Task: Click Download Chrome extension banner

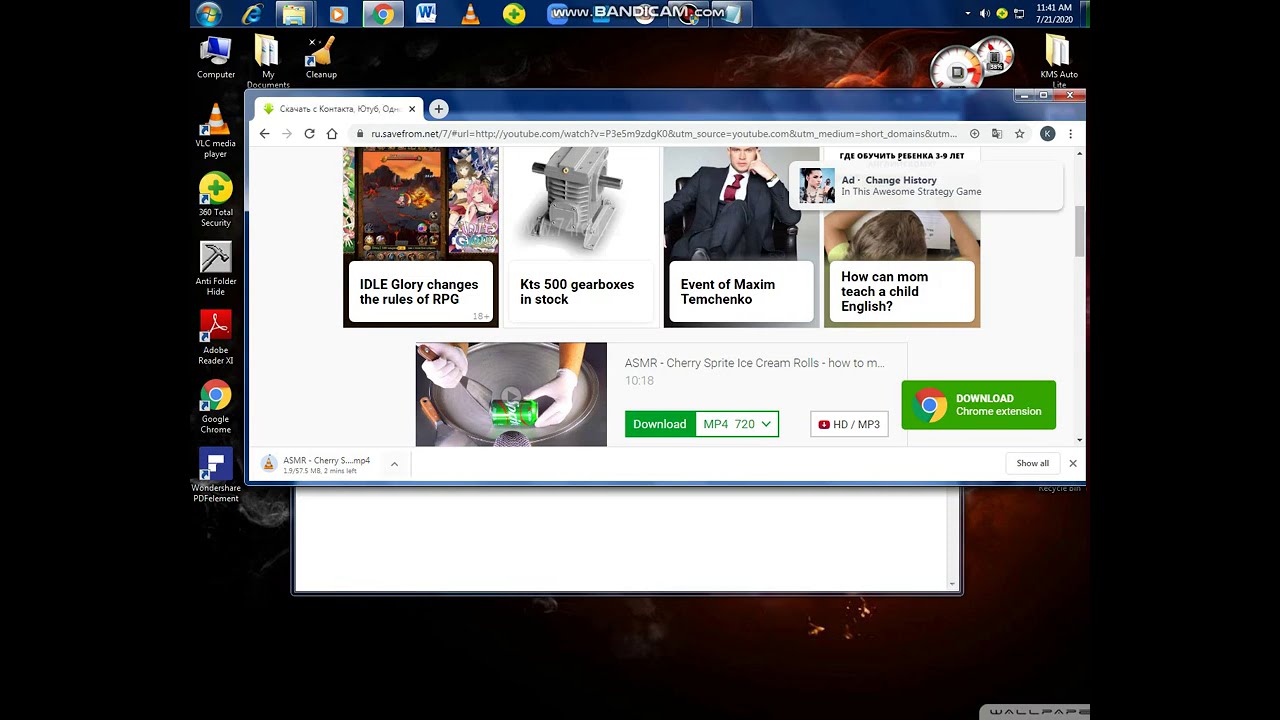Action: point(978,405)
